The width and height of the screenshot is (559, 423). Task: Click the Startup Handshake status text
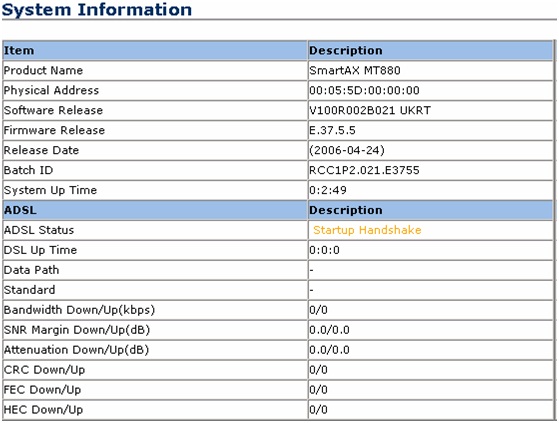coord(367,230)
